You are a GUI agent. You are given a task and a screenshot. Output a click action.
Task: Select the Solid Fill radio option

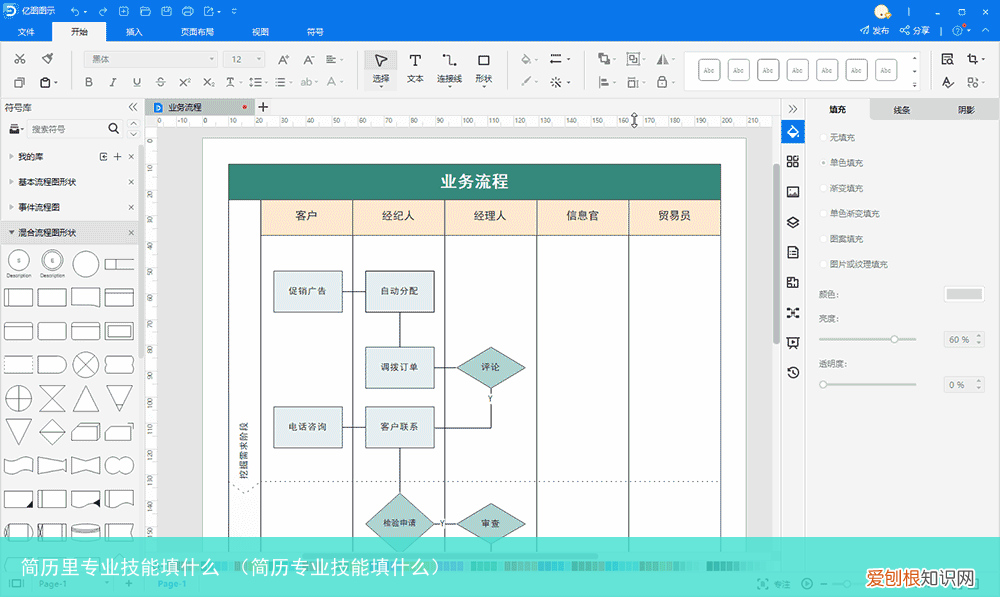point(823,163)
